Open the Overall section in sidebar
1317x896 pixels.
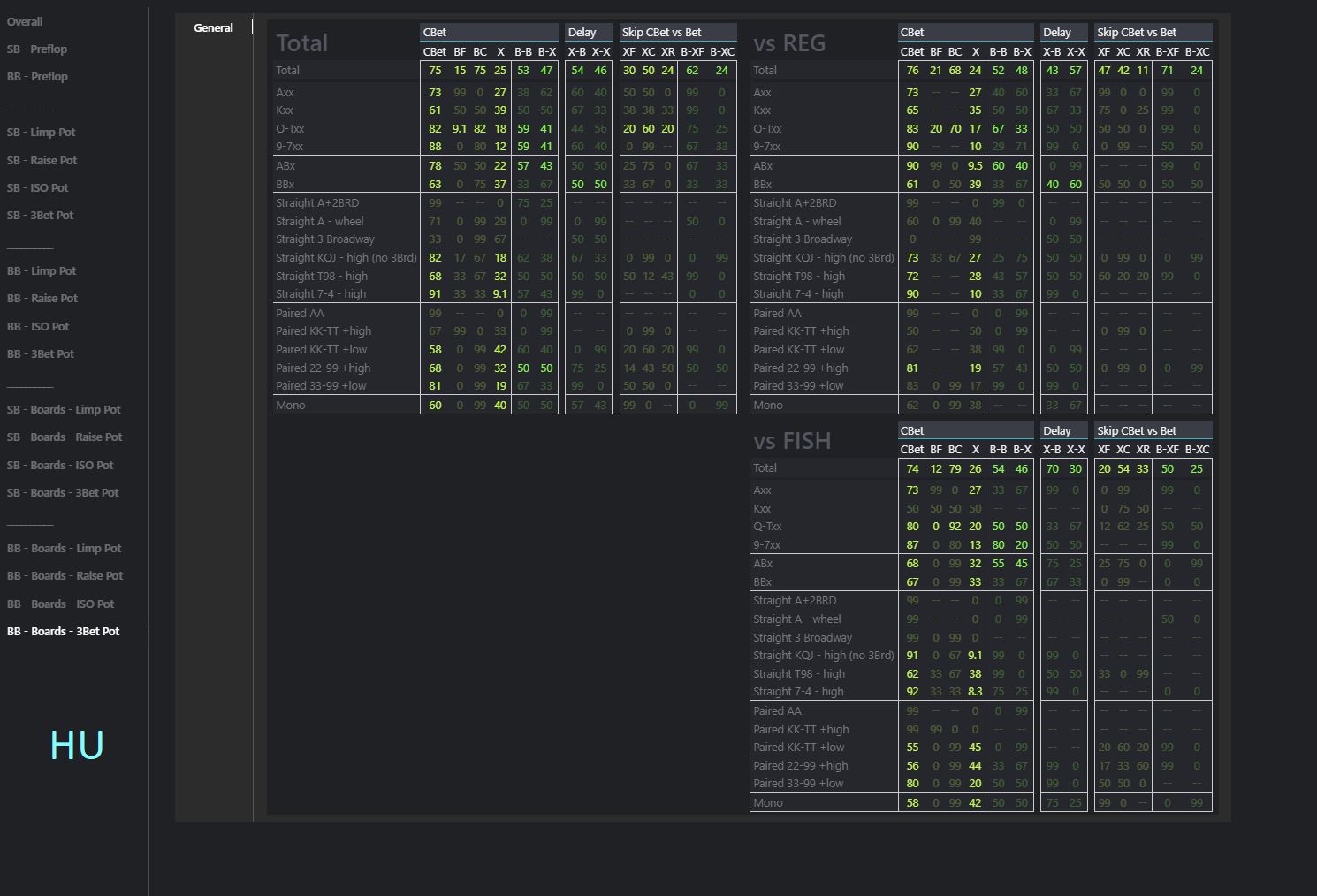click(x=25, y=21)
